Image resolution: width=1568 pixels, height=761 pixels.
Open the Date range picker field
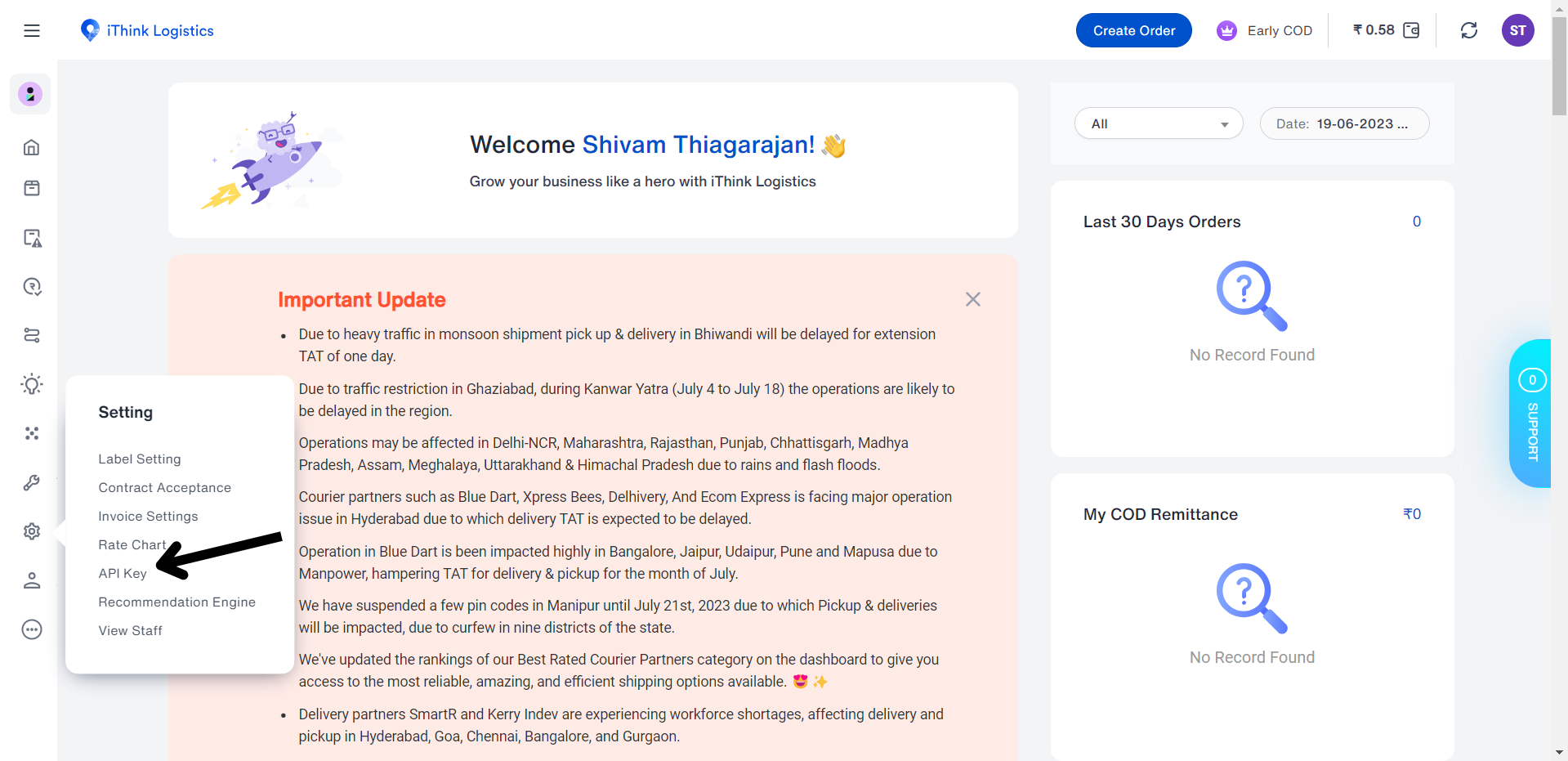1344,123
